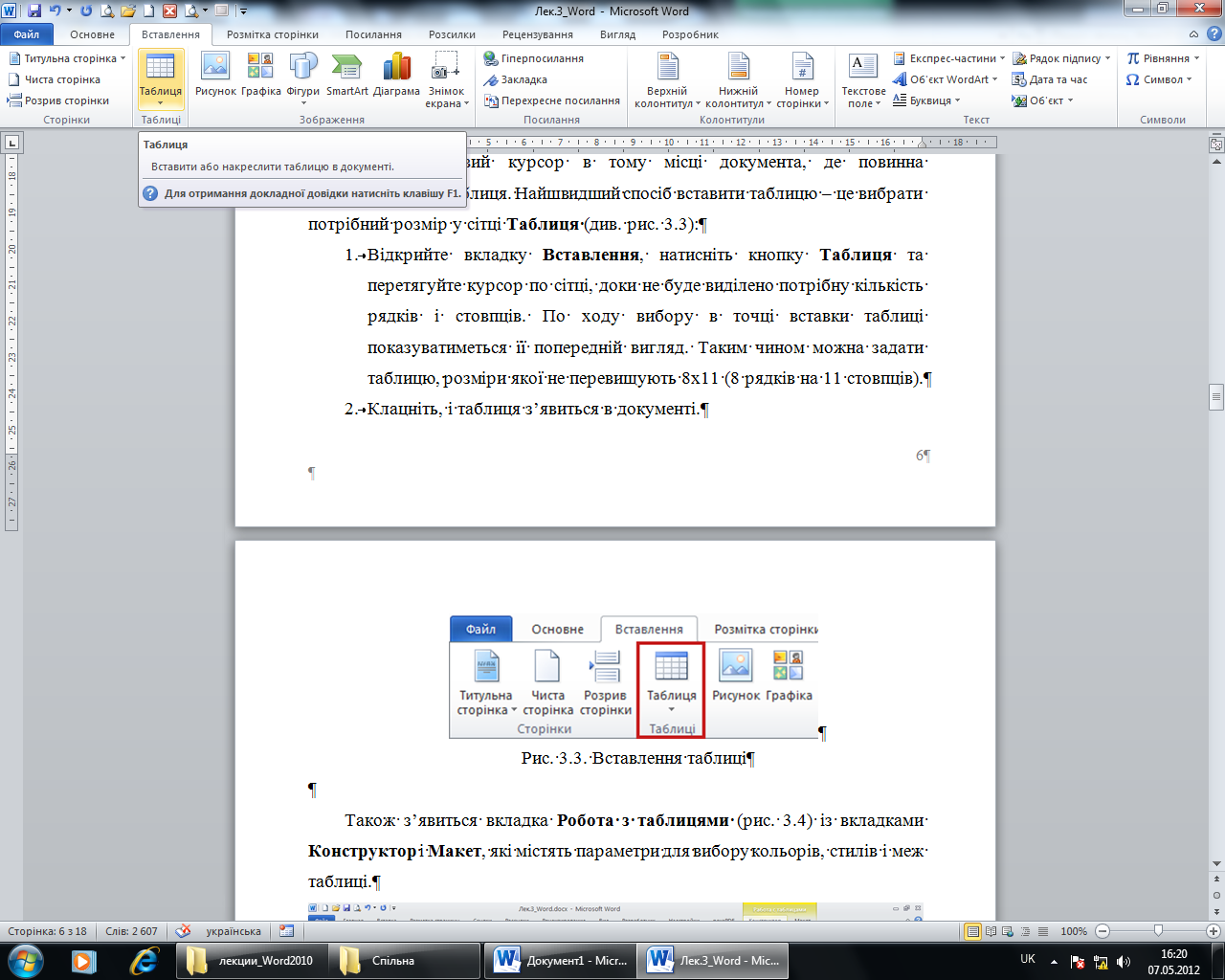Screen dimensions: 1225x980
Task: Switch to Розмітка сторінки tab
Action: coord(273,34)
